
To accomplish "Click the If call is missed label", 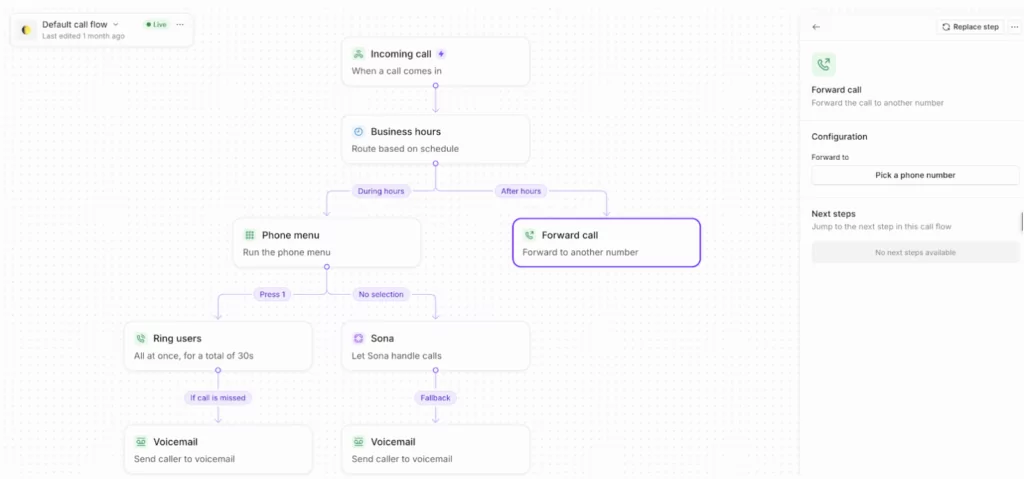I will pyautogui.click(x=218, y=397).
